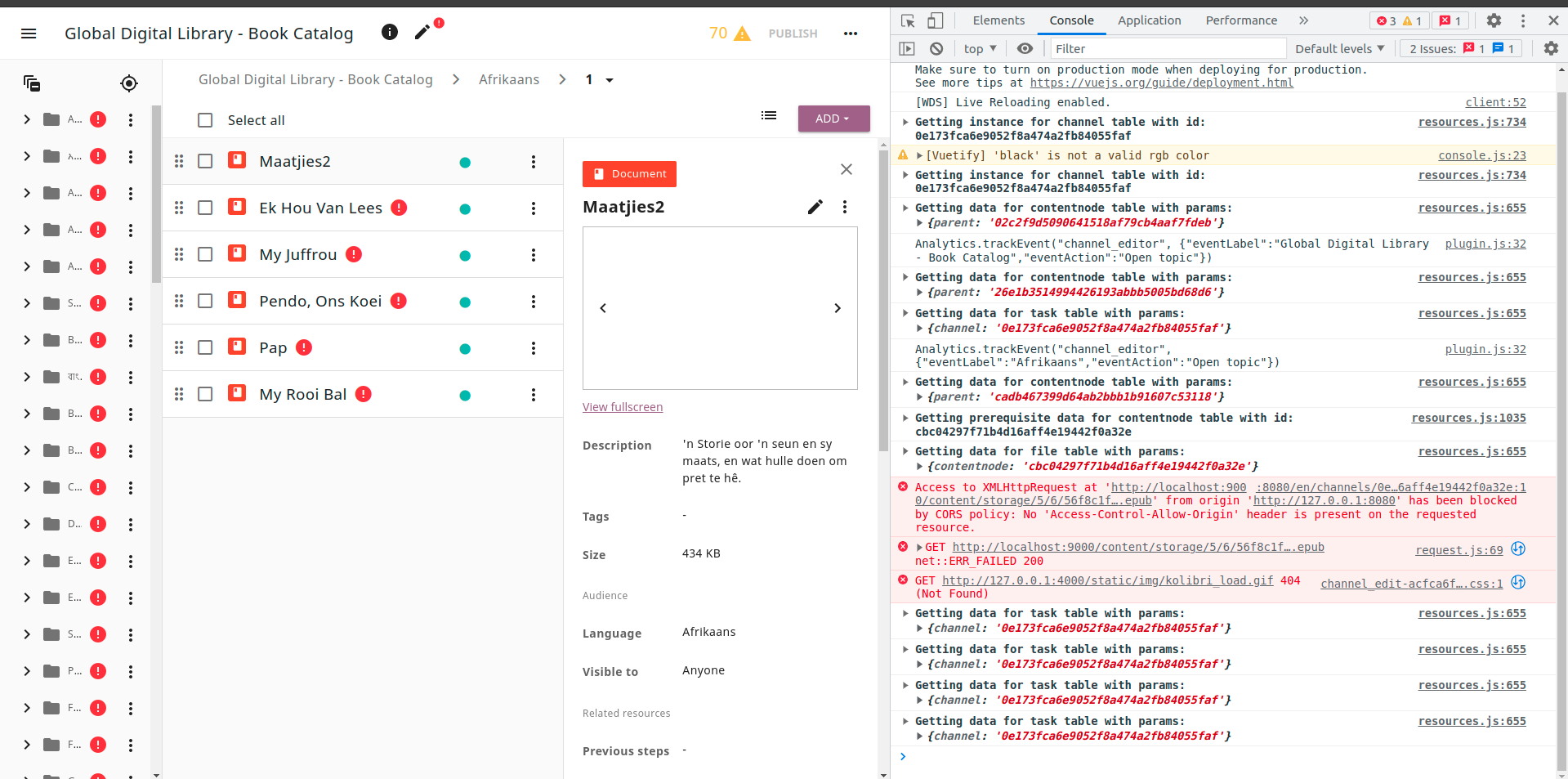Screen dimensions: 1568x779
Task: Go to next page in document preview
Action: (x=838, y=308)
